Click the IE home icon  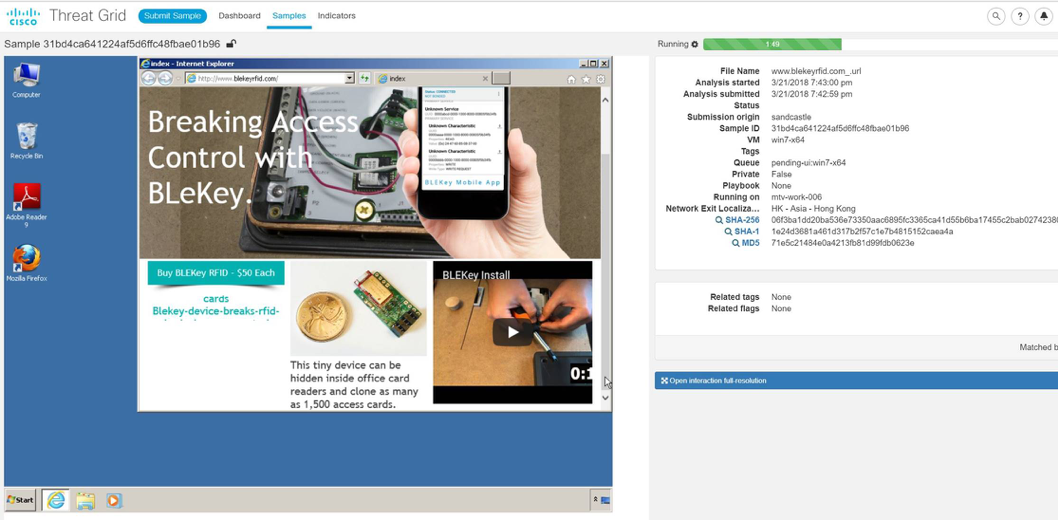[x=571, y=79]
